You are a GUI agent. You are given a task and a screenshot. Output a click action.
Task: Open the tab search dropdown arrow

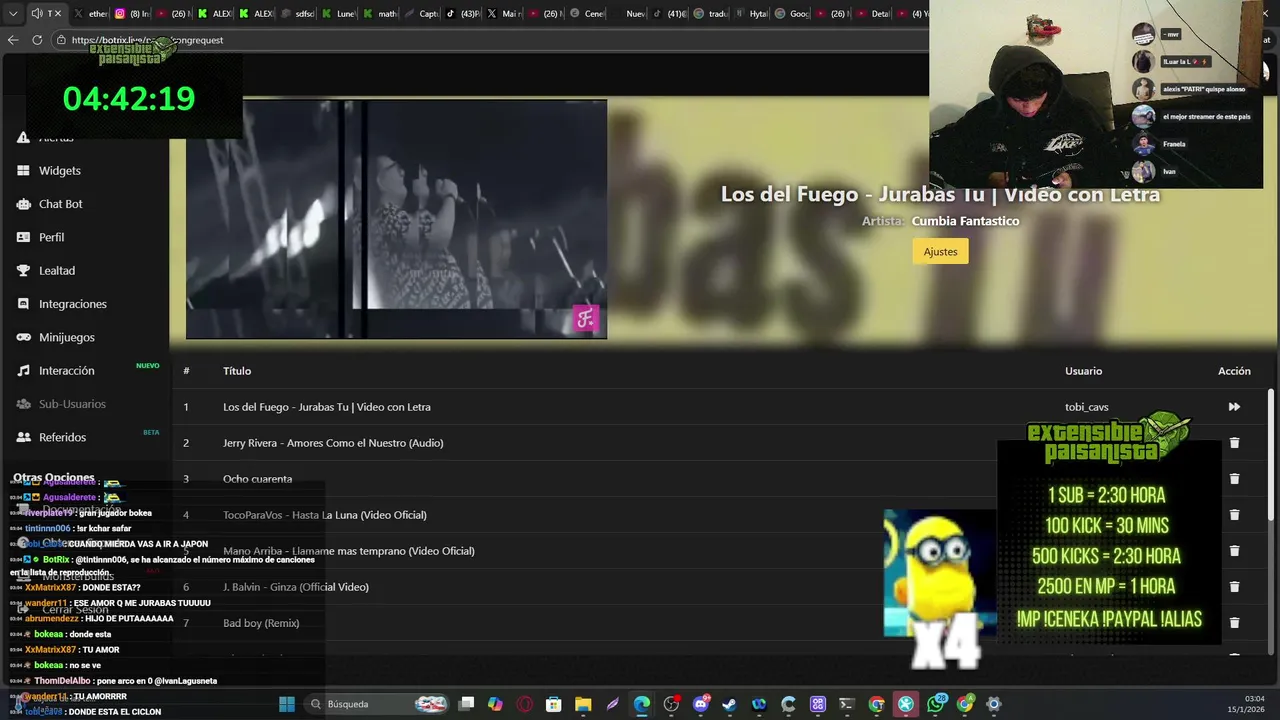coord(13,14)
